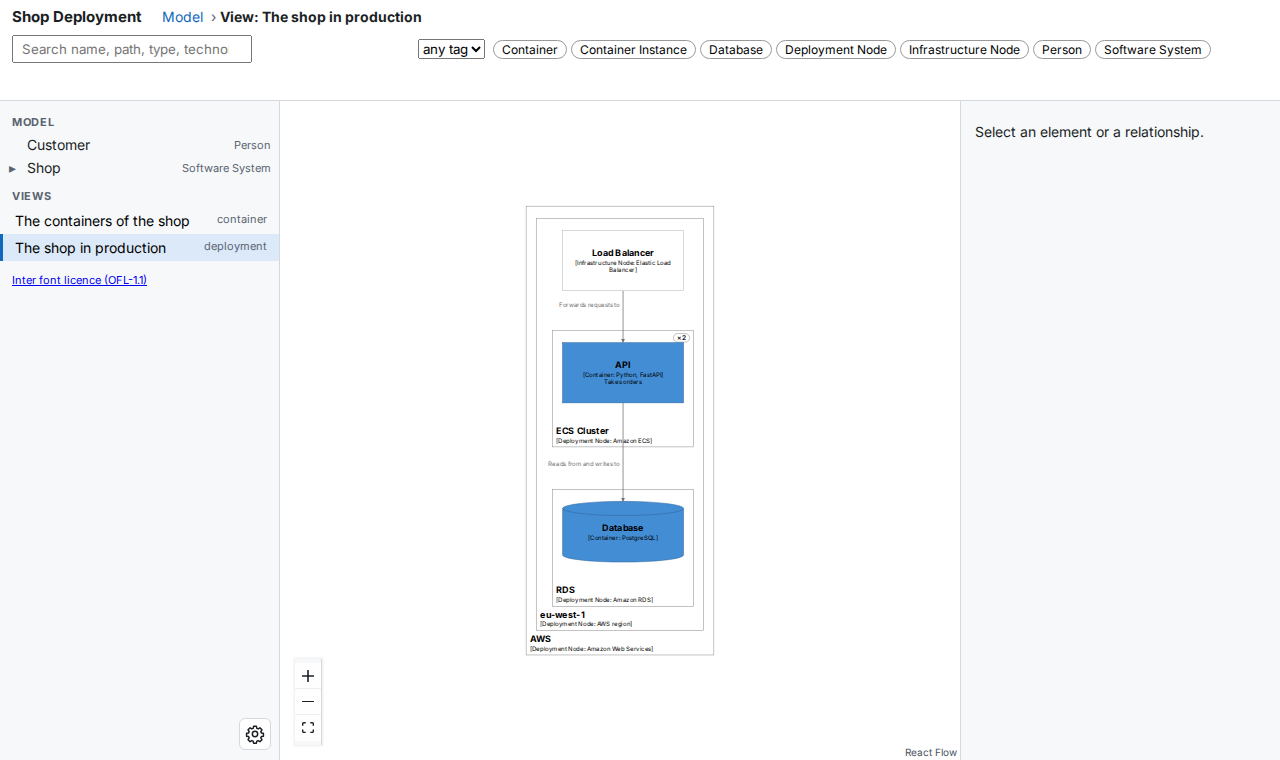Open 'The containers of the shop' view
The image size is (1280, 760).
[140, 221]
